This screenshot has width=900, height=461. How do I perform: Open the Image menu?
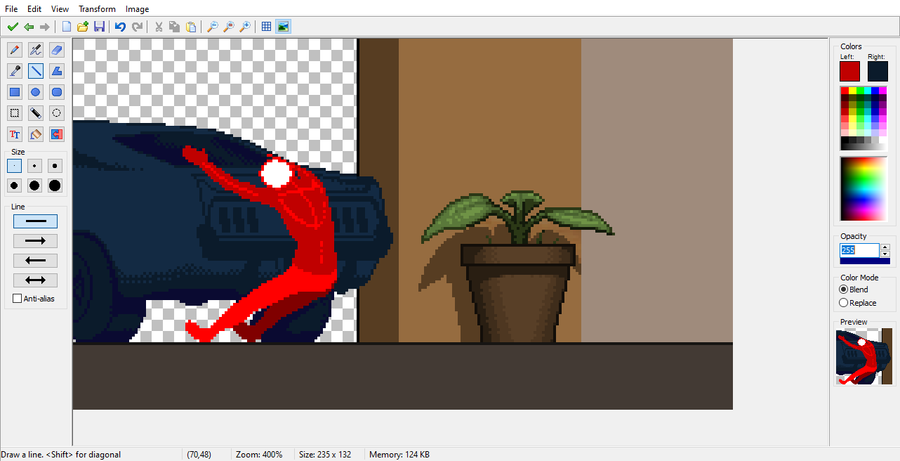click(x=137, y=9)
